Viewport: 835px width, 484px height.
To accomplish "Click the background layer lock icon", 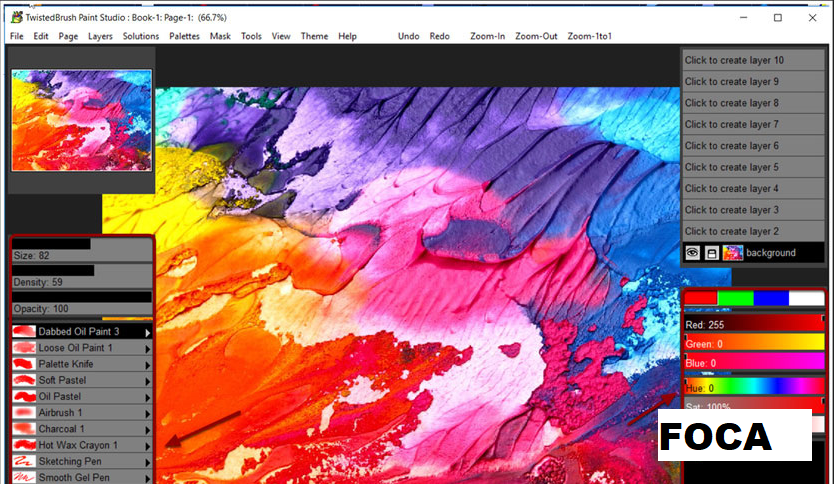I will 711,253.
